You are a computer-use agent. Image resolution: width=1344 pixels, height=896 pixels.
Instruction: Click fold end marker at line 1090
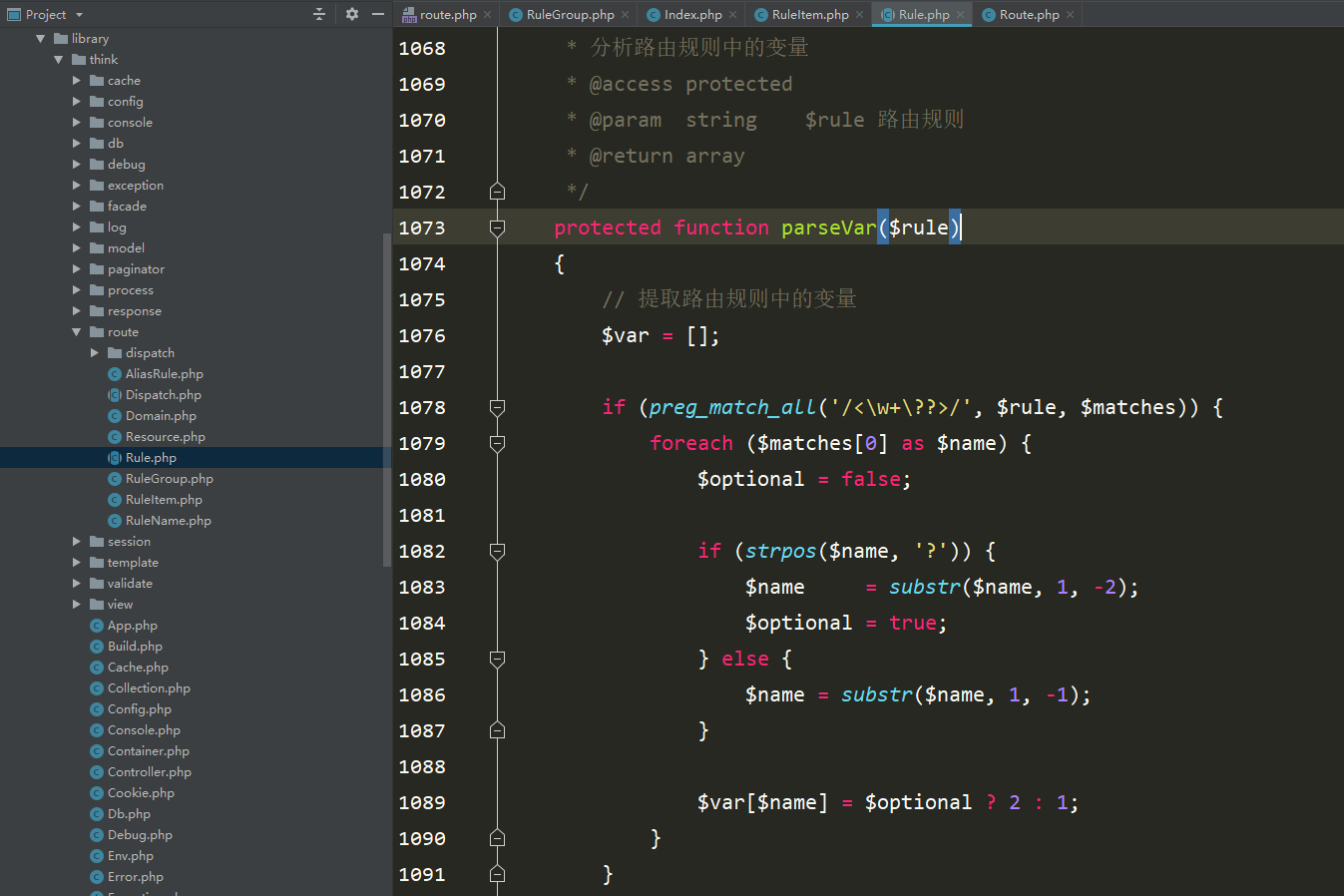click(x=497, y=838)
